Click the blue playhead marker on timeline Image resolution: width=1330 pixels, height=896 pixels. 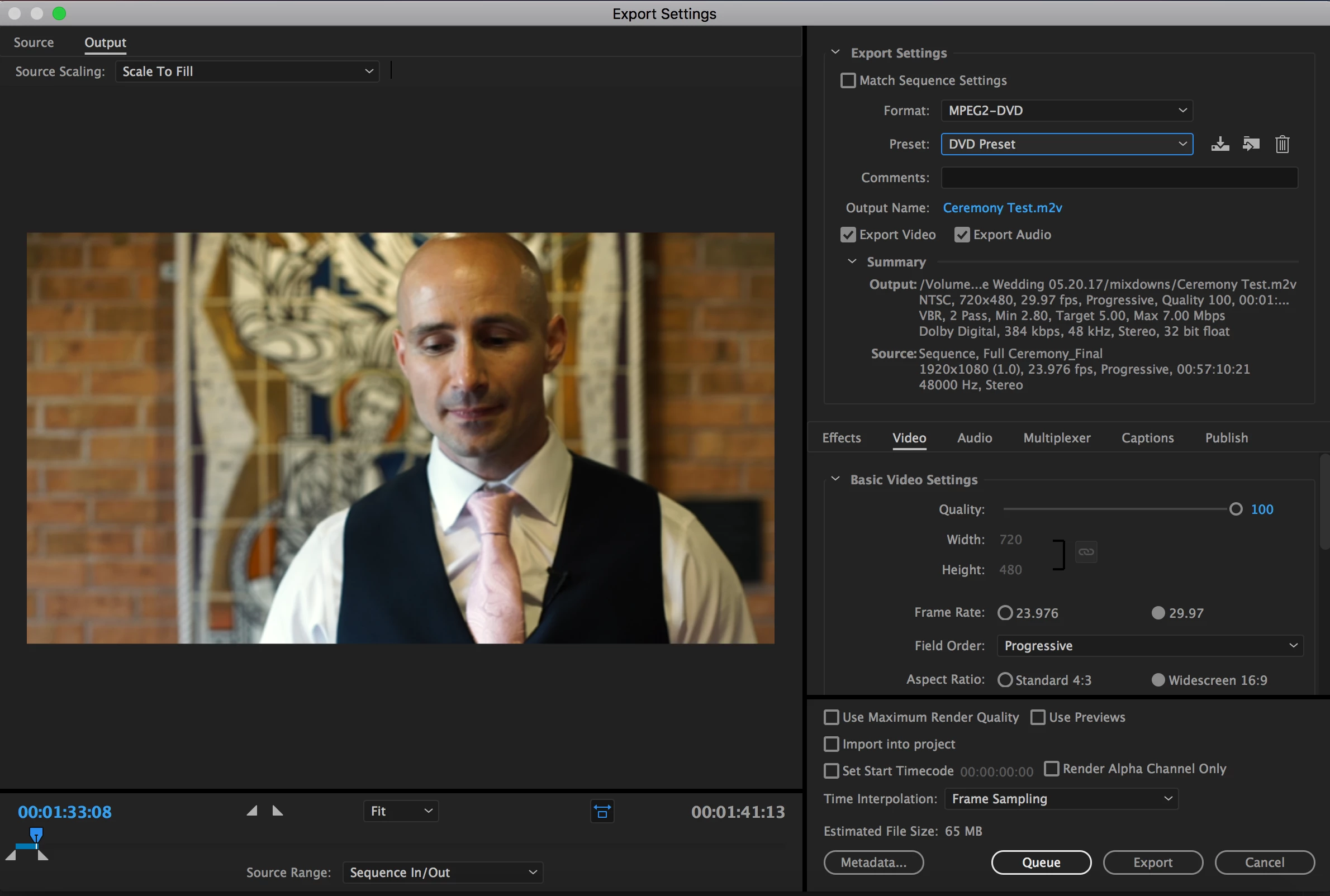pos(36,835)
